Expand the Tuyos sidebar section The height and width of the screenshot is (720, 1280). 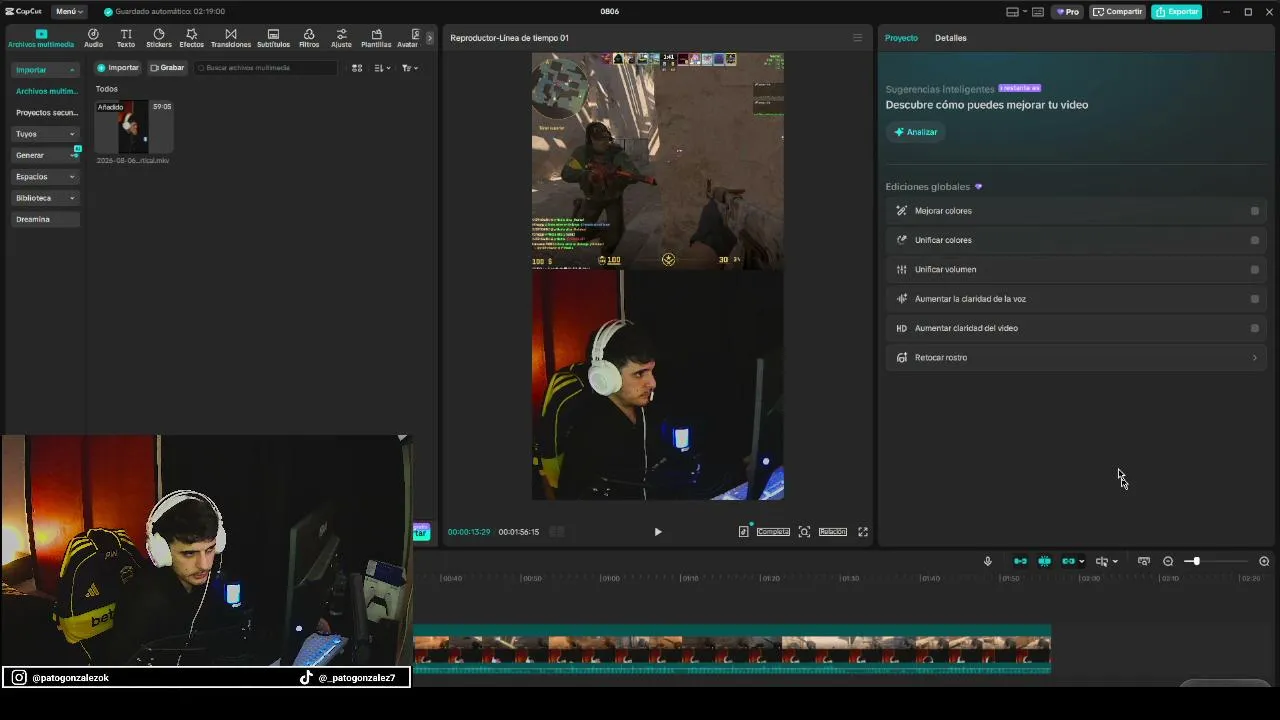click(45, 134)
